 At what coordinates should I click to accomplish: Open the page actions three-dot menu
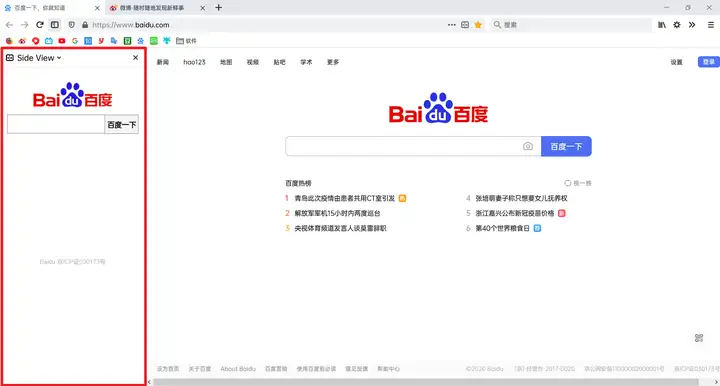pos(452,25)
